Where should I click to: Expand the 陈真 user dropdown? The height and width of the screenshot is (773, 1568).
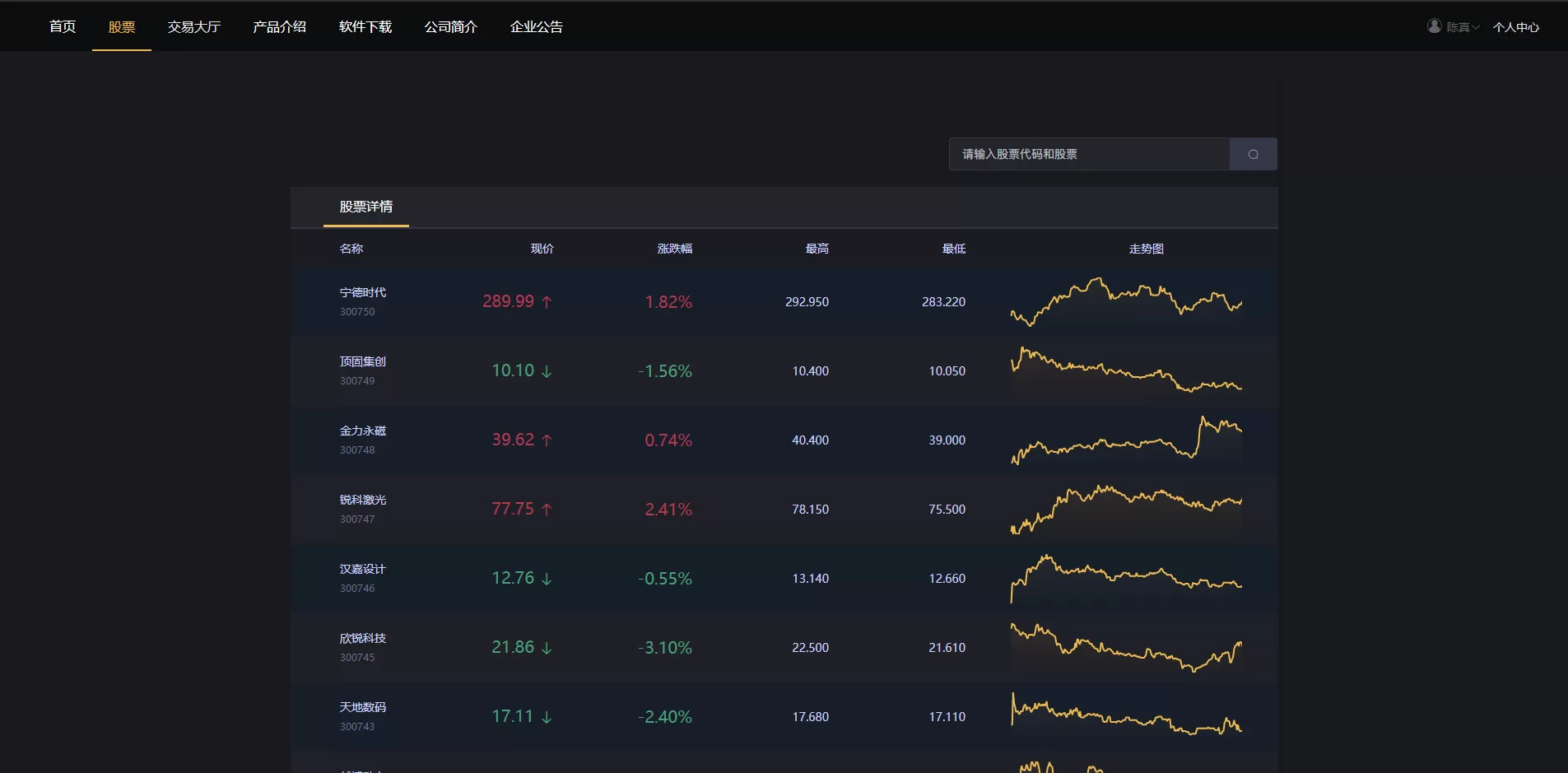1463,27
